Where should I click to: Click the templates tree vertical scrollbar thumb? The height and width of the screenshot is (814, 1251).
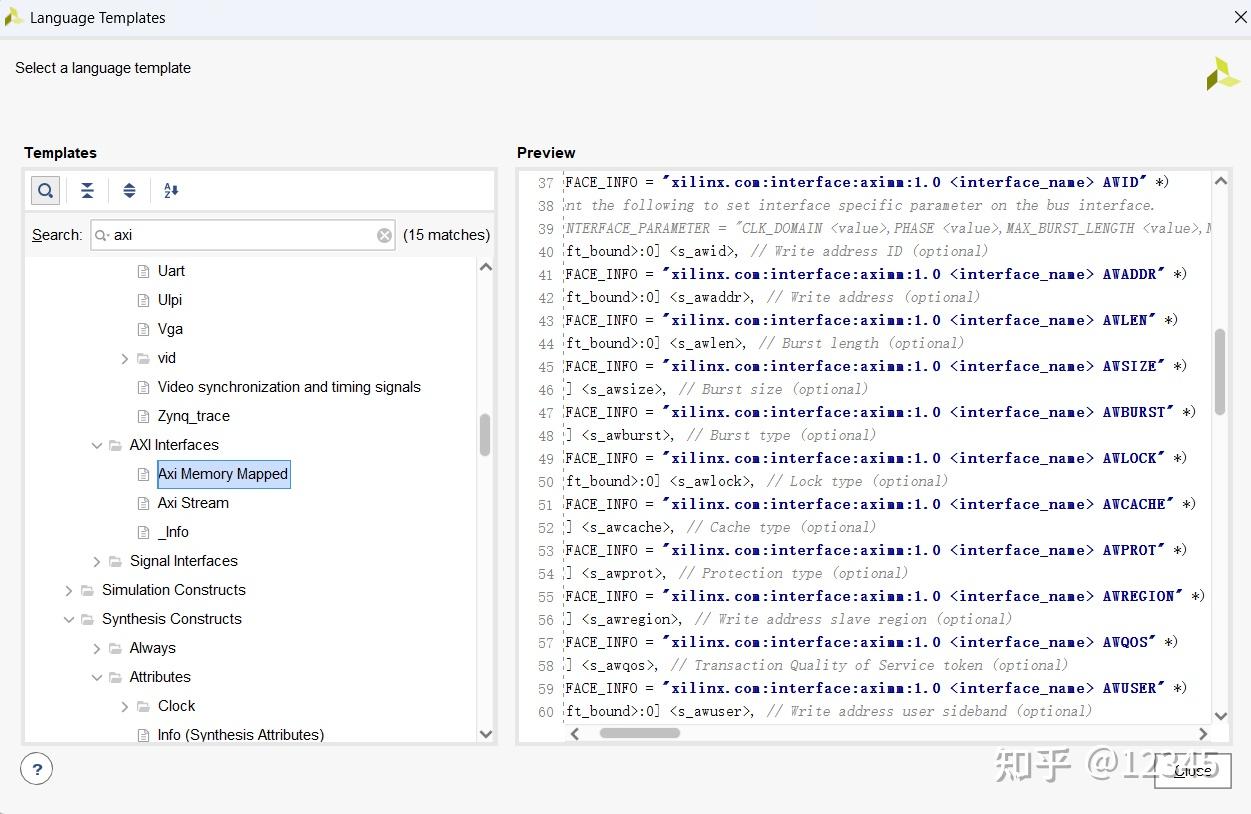[x=485, y=435]
